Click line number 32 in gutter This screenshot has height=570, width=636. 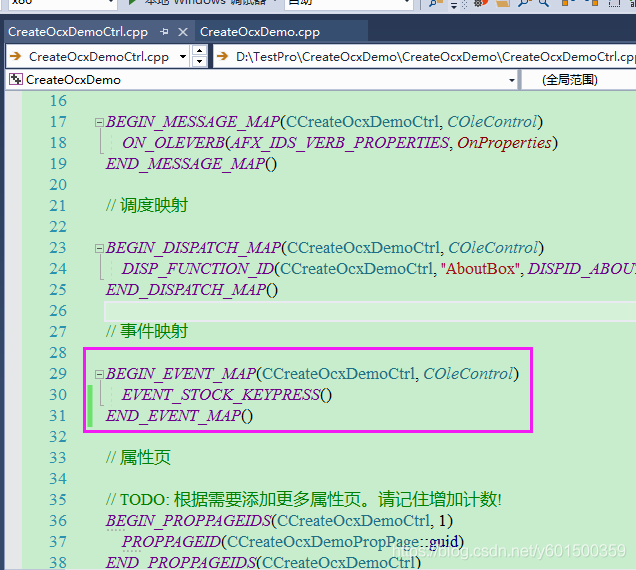[x=58, y=437]
